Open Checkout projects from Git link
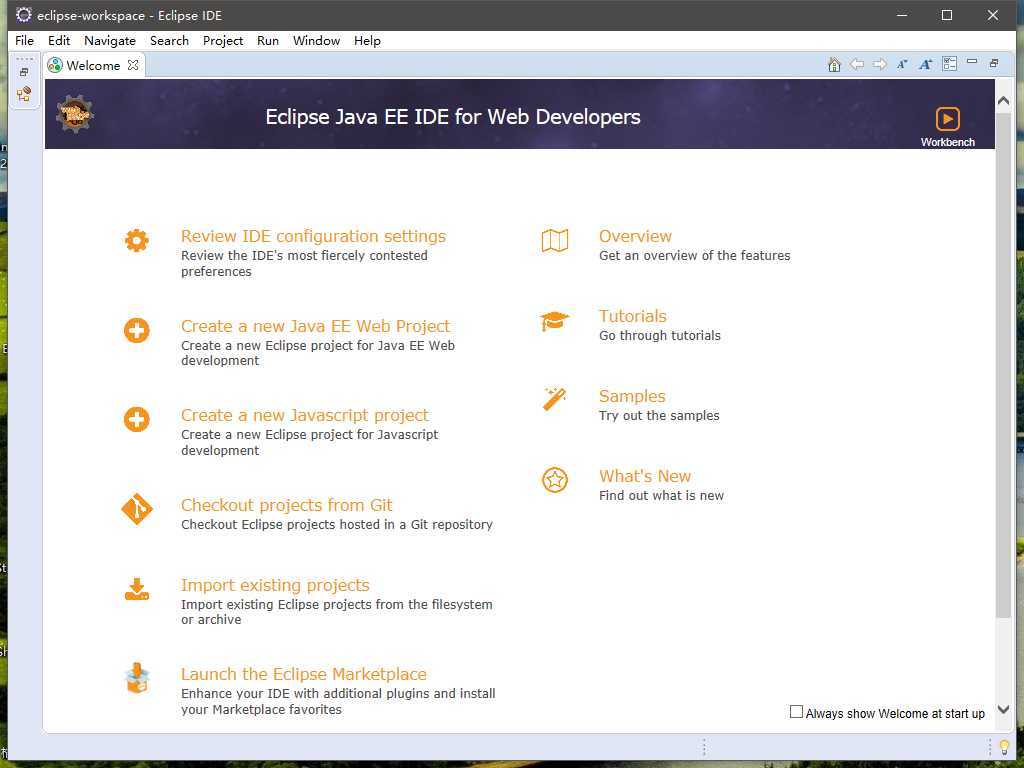 point(287,505)
